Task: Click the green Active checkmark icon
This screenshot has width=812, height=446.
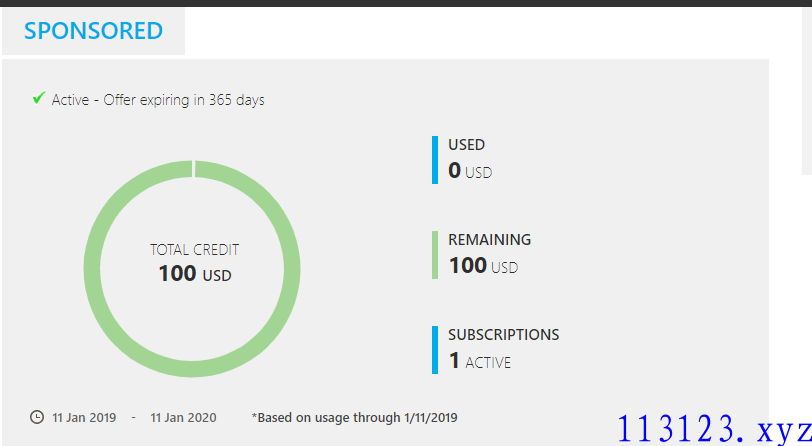Action: click(x=38, y=97)
